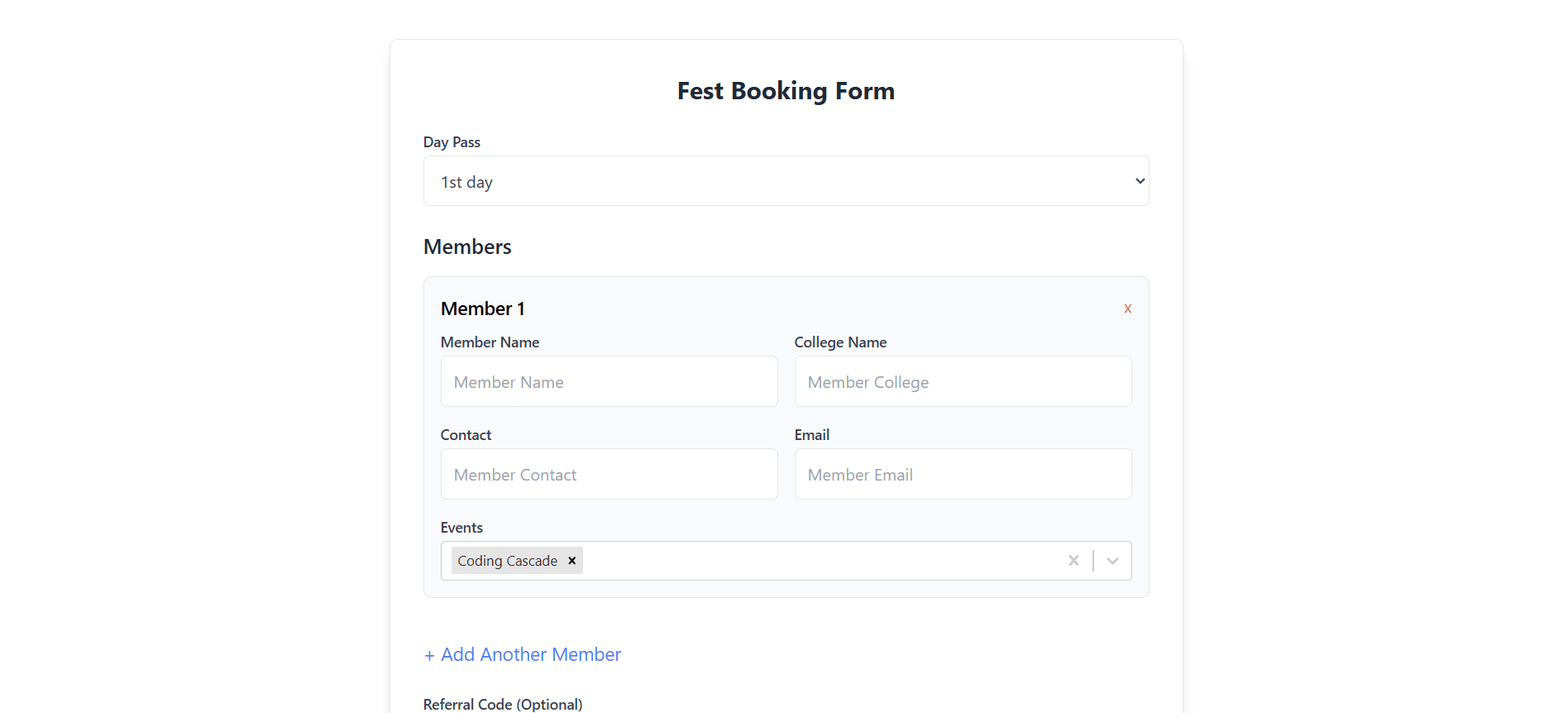Clear all selected events in Events field
Image resolution: width=1568 pixels, height=713 pixels.
click(1073, 561)
